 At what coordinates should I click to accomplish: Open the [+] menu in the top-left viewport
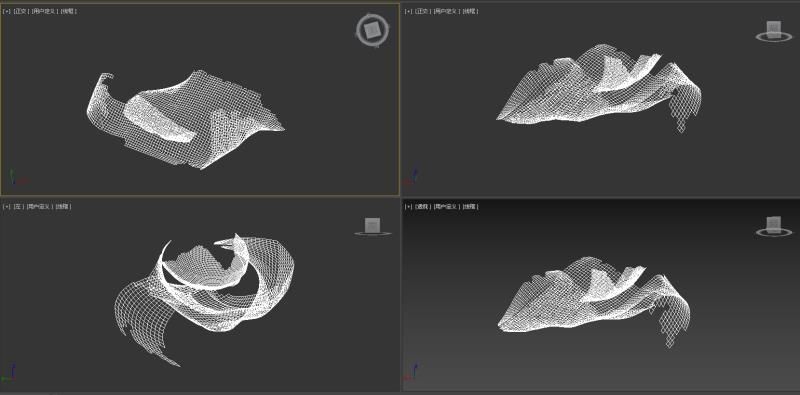(7, 11)
